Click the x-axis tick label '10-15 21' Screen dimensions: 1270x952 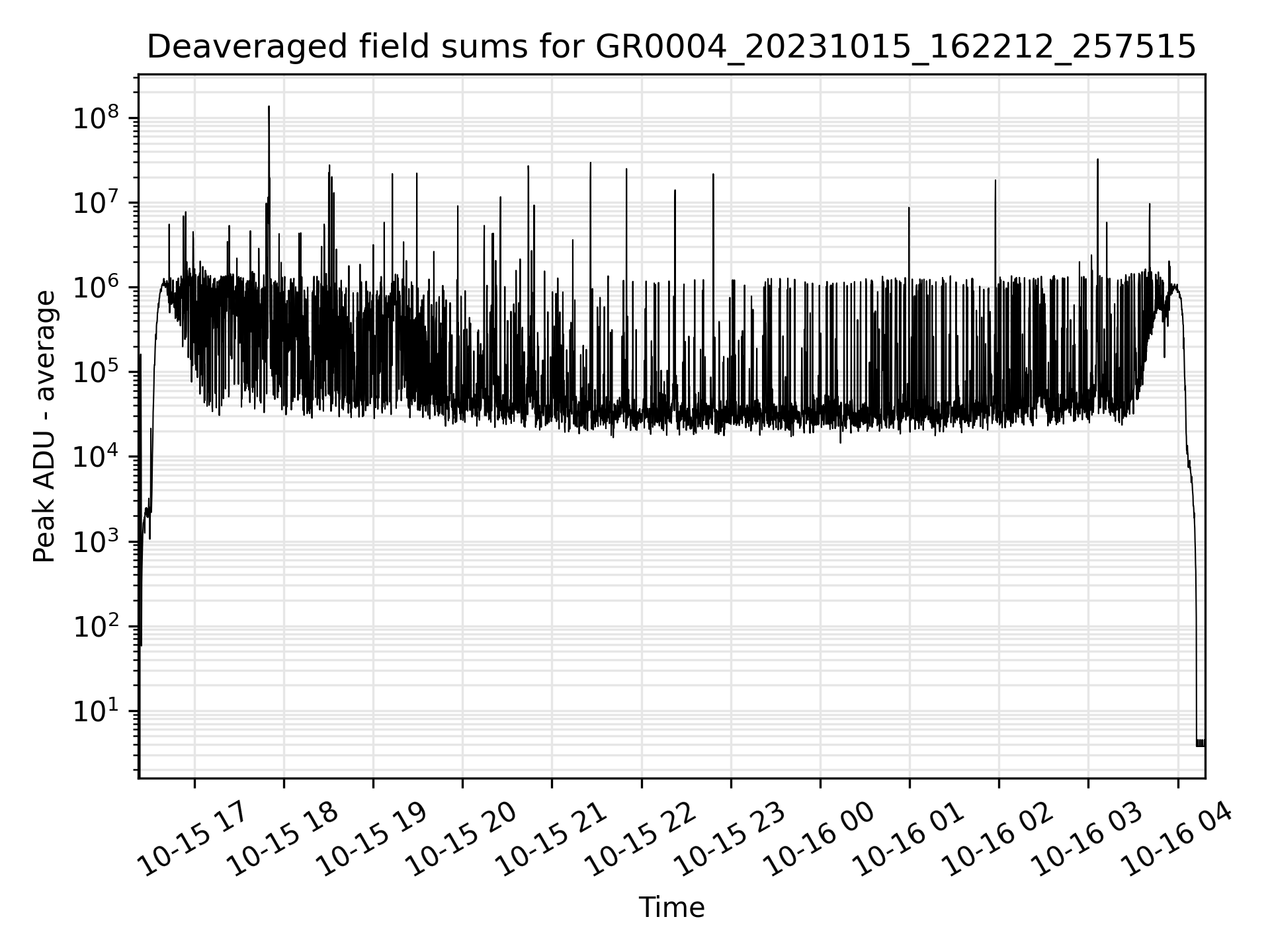pos(552,837)
